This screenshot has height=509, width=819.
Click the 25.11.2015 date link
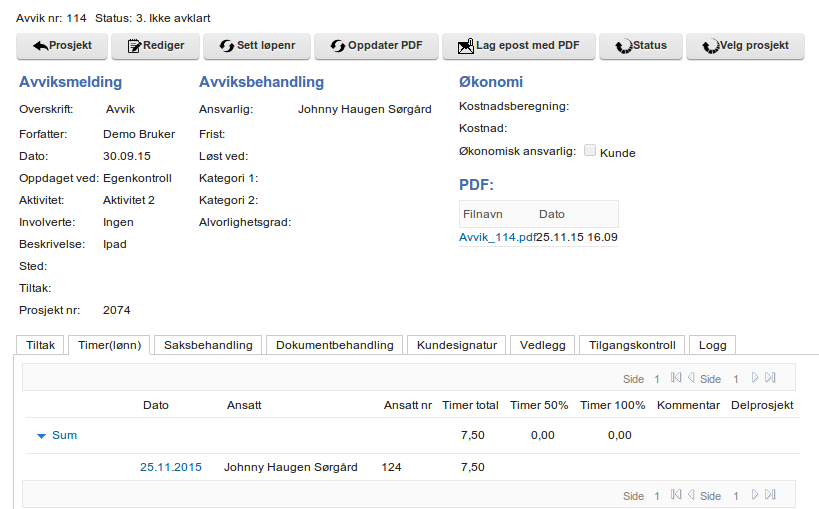171,467
